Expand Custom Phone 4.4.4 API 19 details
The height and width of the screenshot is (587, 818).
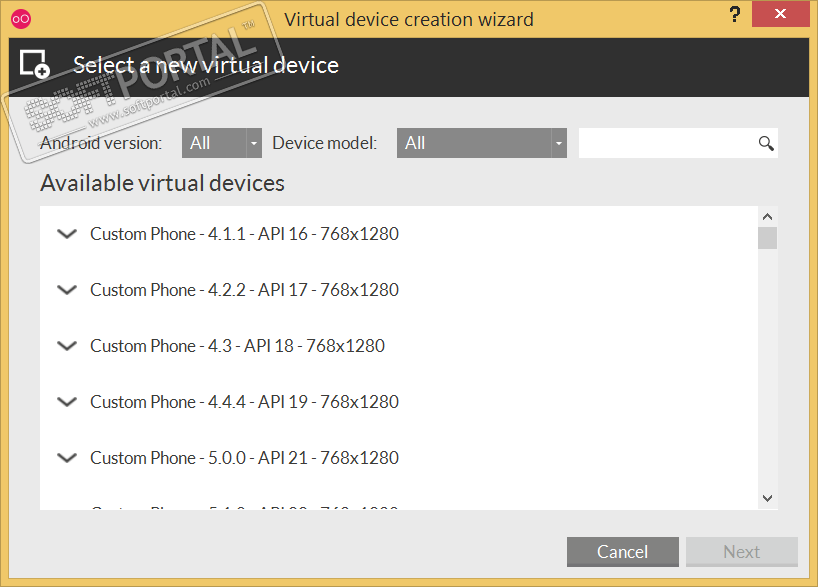(x=67, y=402)
